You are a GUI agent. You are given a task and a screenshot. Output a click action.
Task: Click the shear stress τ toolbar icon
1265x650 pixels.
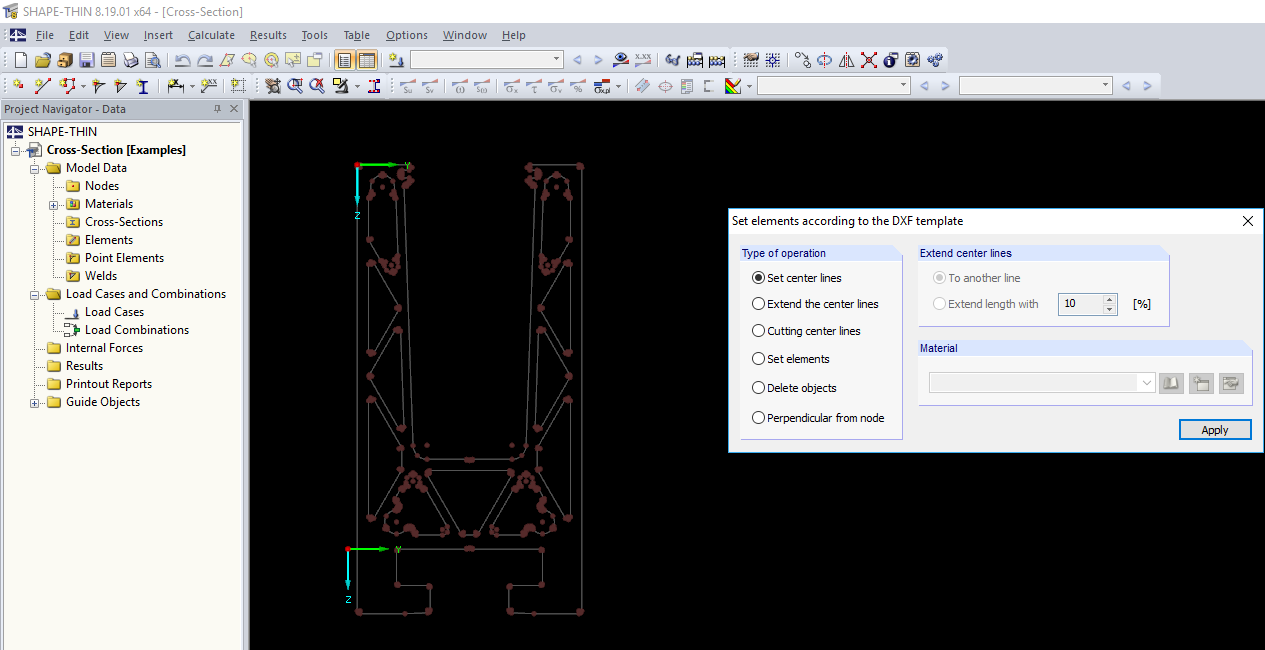tap(534, 86)
